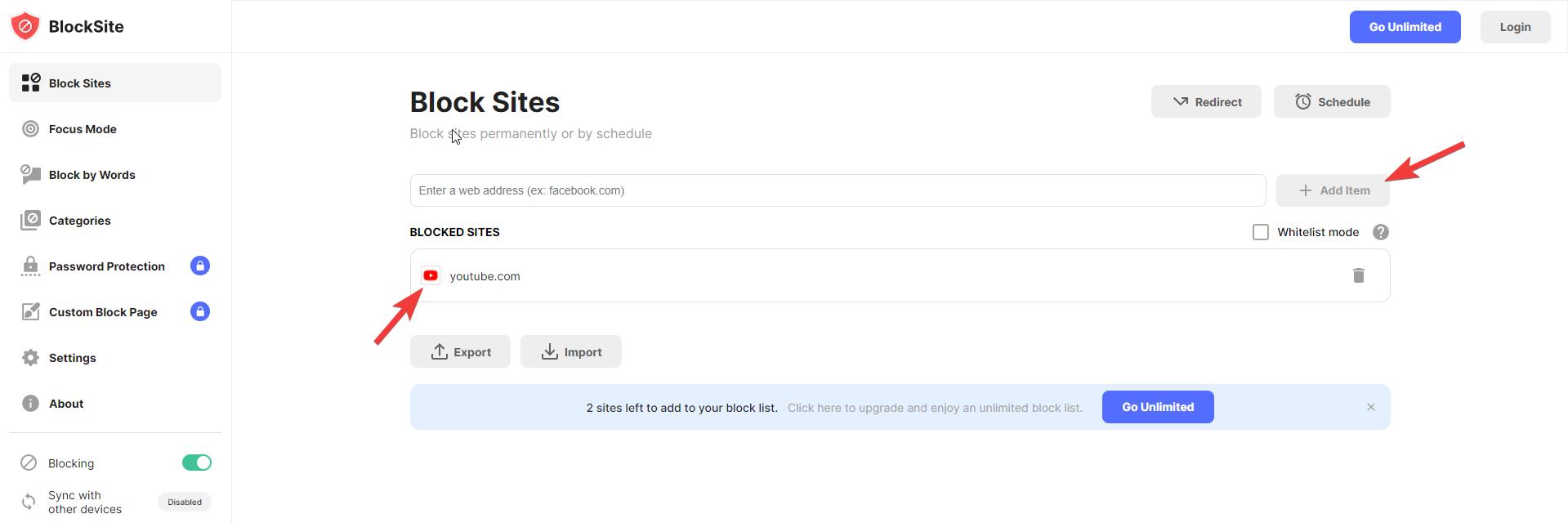The image size is (1568, 523).
Task: Click the arrow icon on the Redirect button
Action: click(1180, 101)
